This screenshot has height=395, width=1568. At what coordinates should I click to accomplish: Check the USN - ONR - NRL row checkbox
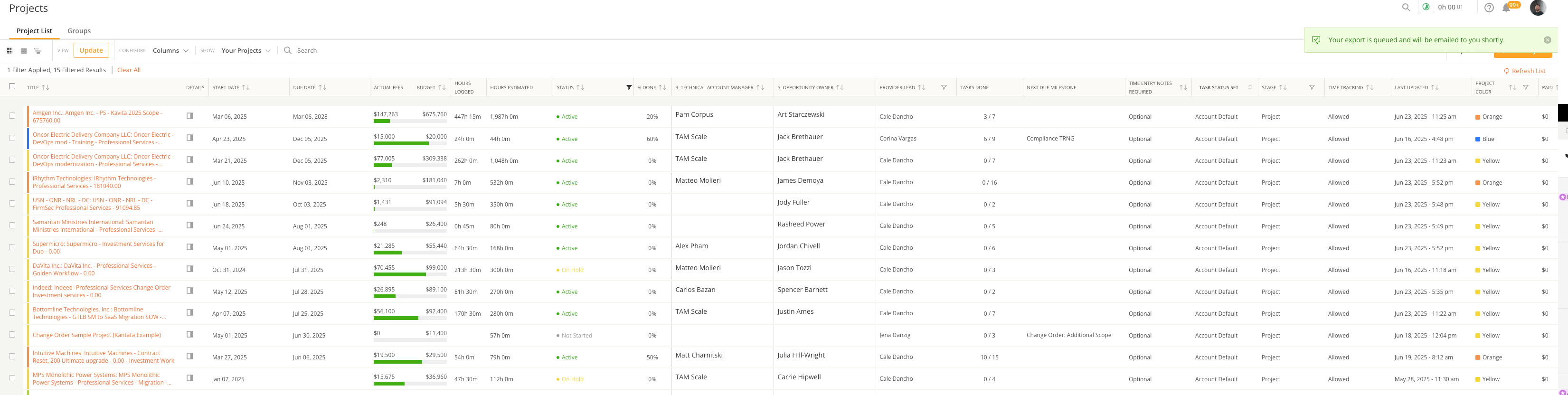pos(12,204)
